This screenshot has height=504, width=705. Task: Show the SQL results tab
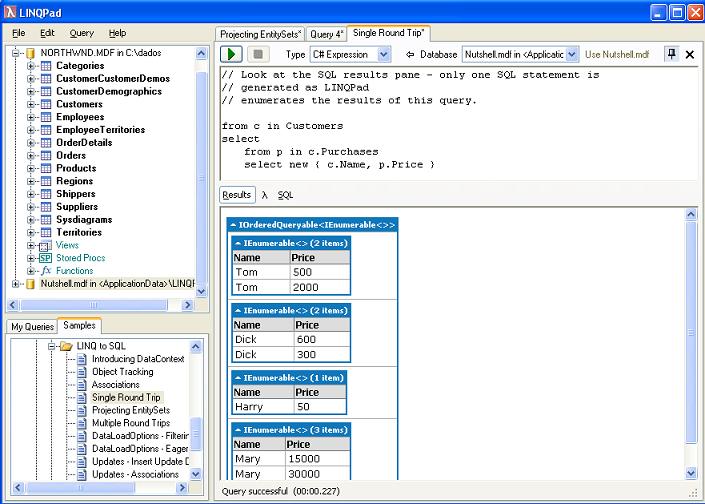tap(286, 195)
